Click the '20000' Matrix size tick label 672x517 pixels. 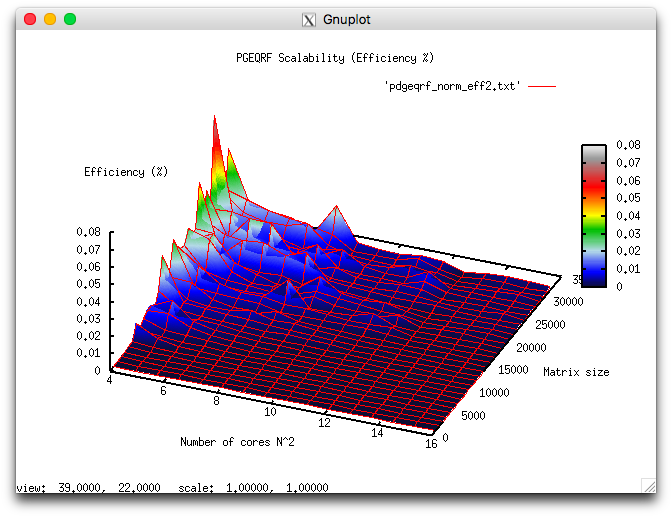[x=531, y=347]
